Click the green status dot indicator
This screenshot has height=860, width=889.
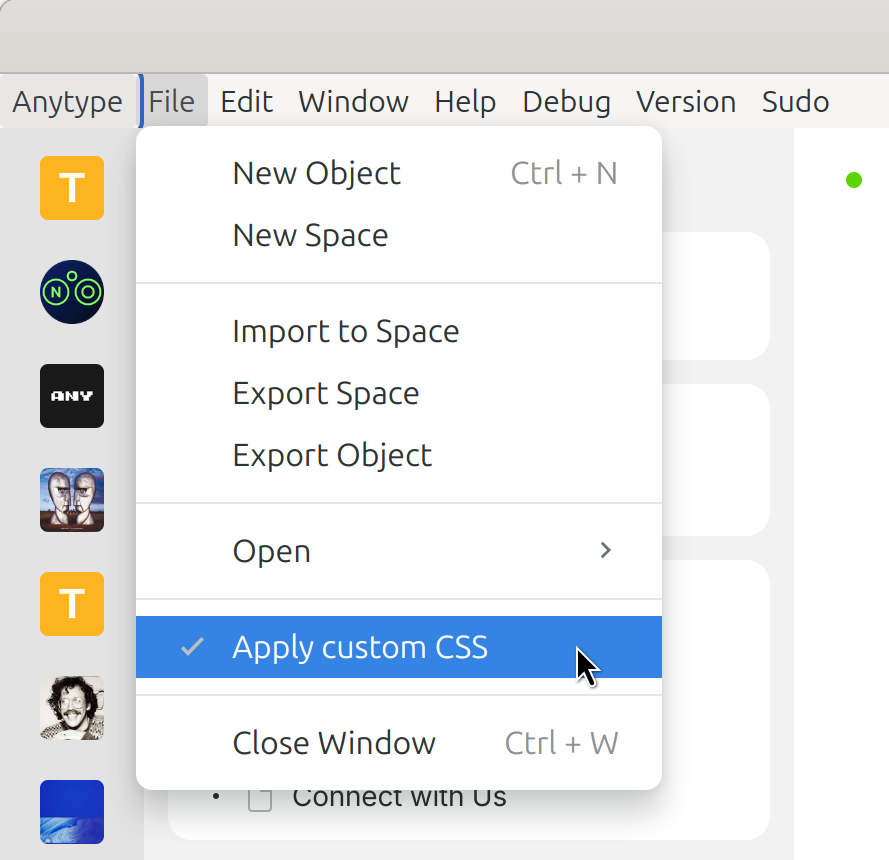[x=853, y=180]
